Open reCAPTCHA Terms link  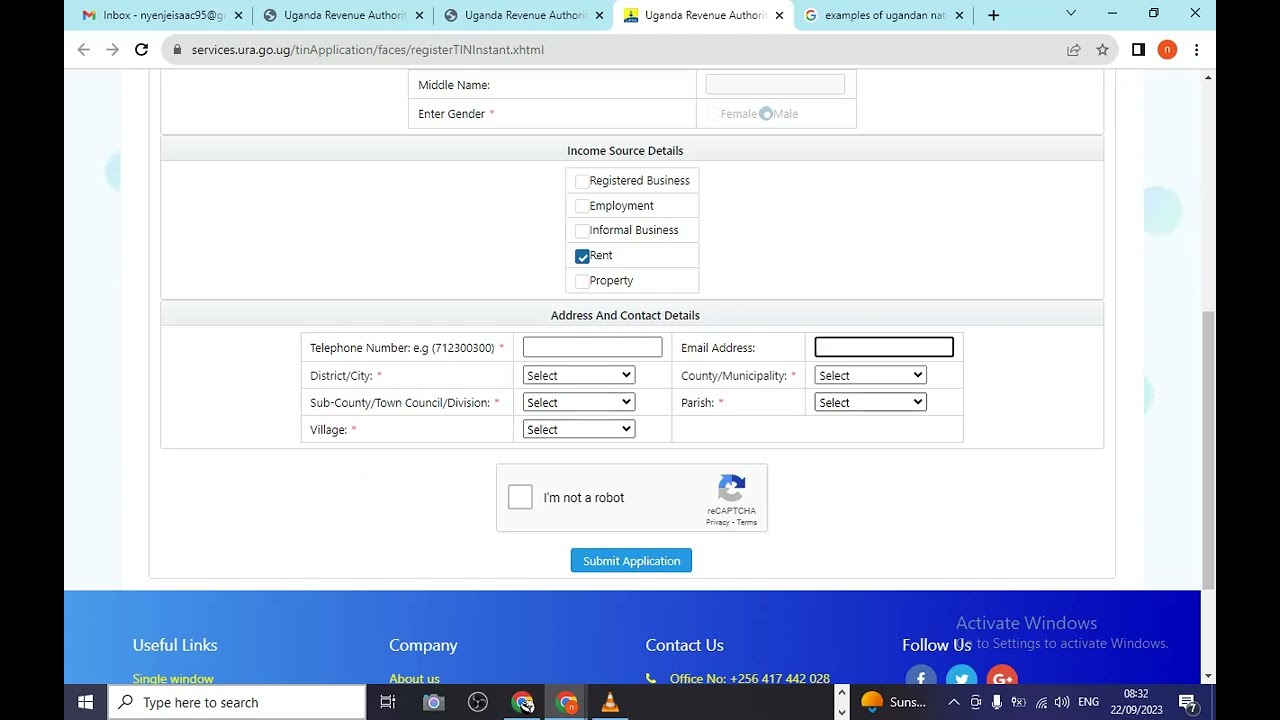(747, 522)
